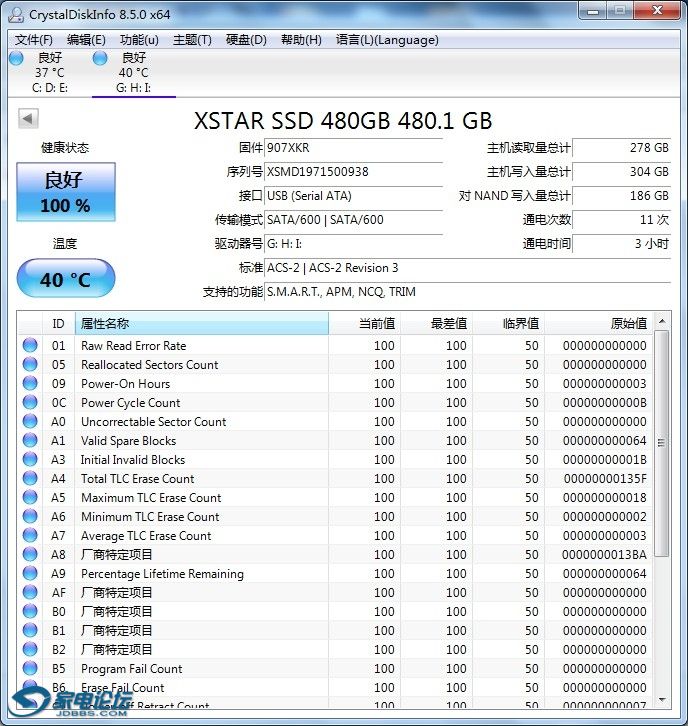Select the C: D: E: disk tab
The width and height of the screenshot is (688, 726).
pos(50,73)
